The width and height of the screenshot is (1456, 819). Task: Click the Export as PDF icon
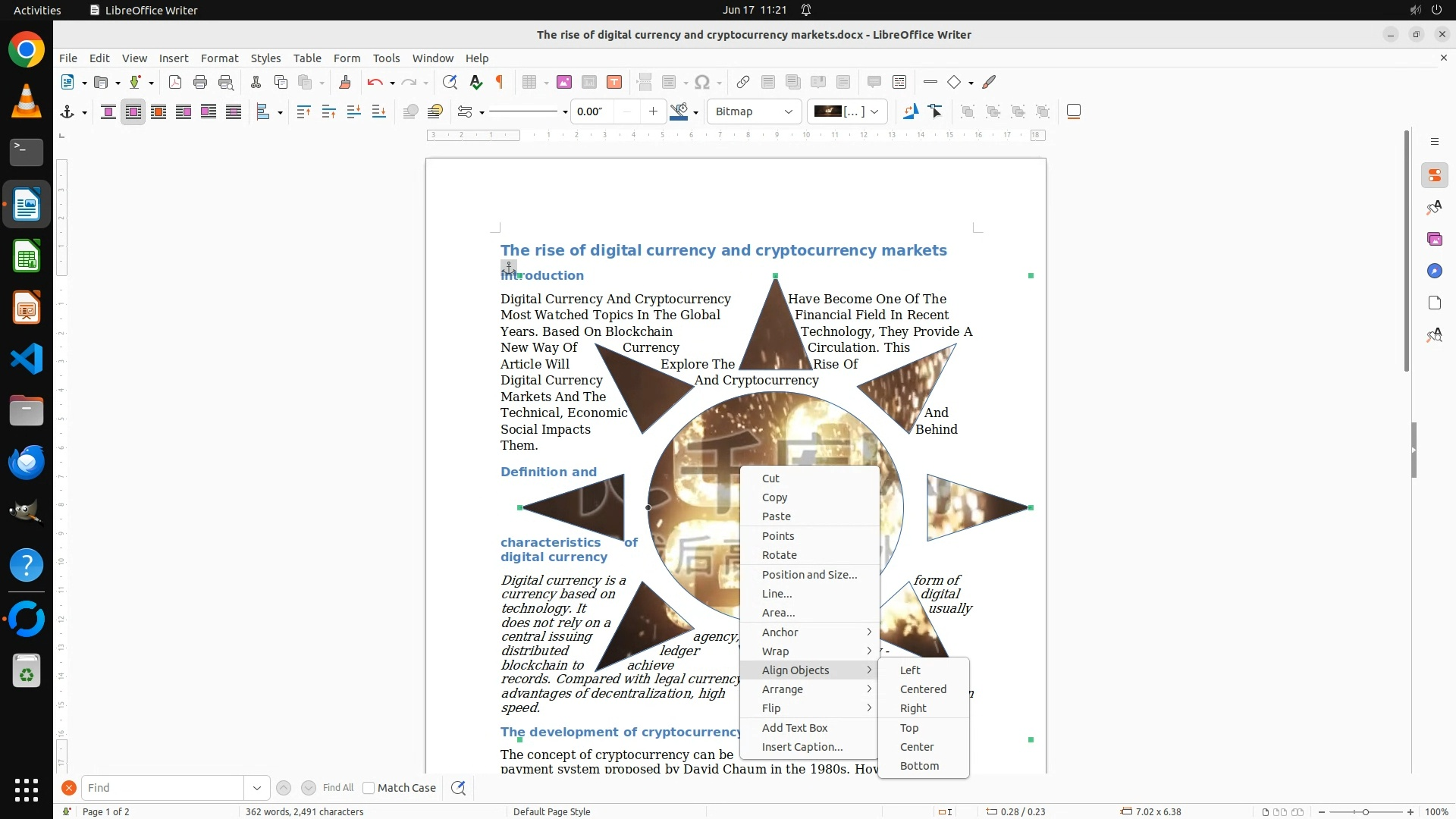[x=175, y=82]
